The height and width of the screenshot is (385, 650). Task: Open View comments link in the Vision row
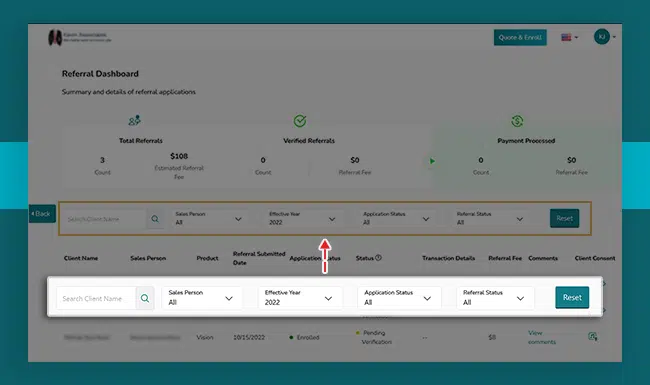click(x=542, y=337)
